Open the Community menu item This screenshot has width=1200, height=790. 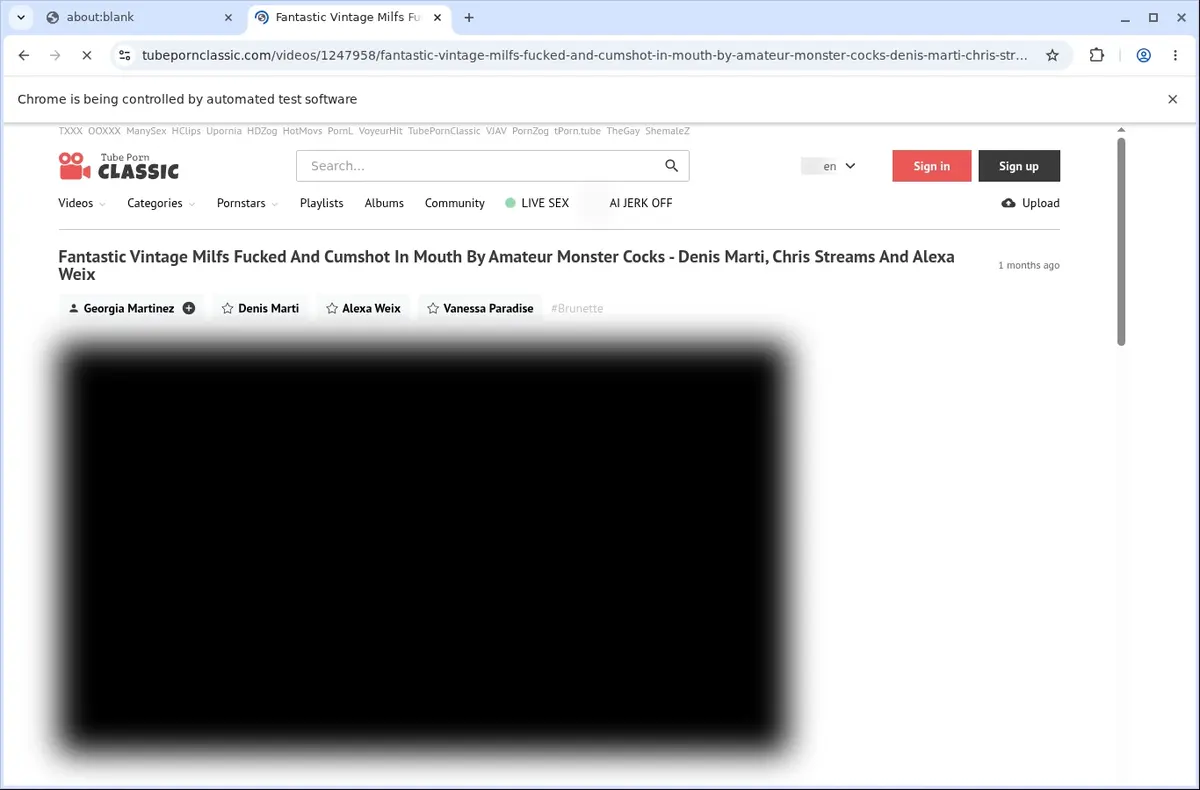[x=454, y=203]
